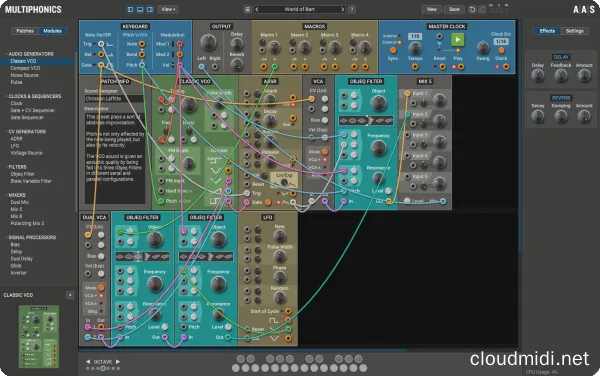Toggle the left sidebar panel view icon
The width and height of the screenshot is (600, 376).
[130, 9]
